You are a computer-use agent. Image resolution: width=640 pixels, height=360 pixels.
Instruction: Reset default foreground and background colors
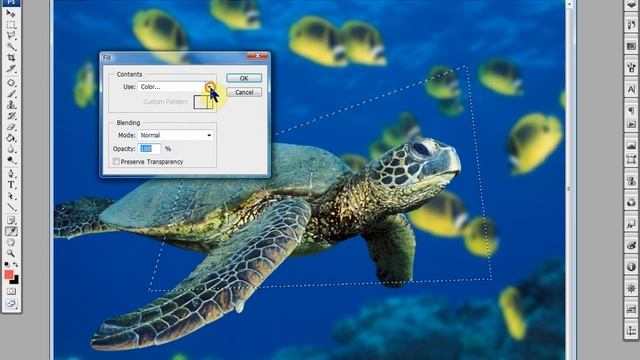tap(7, 265)
